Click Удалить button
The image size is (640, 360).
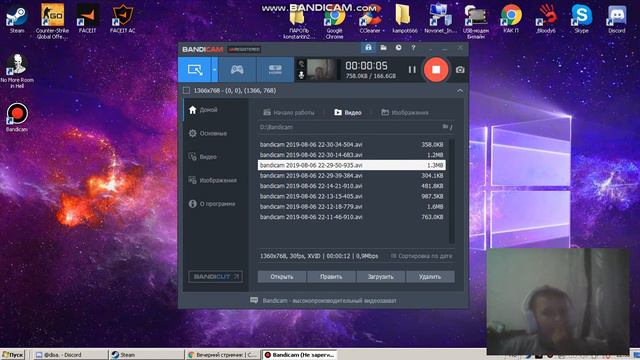[x=430, y=277]
